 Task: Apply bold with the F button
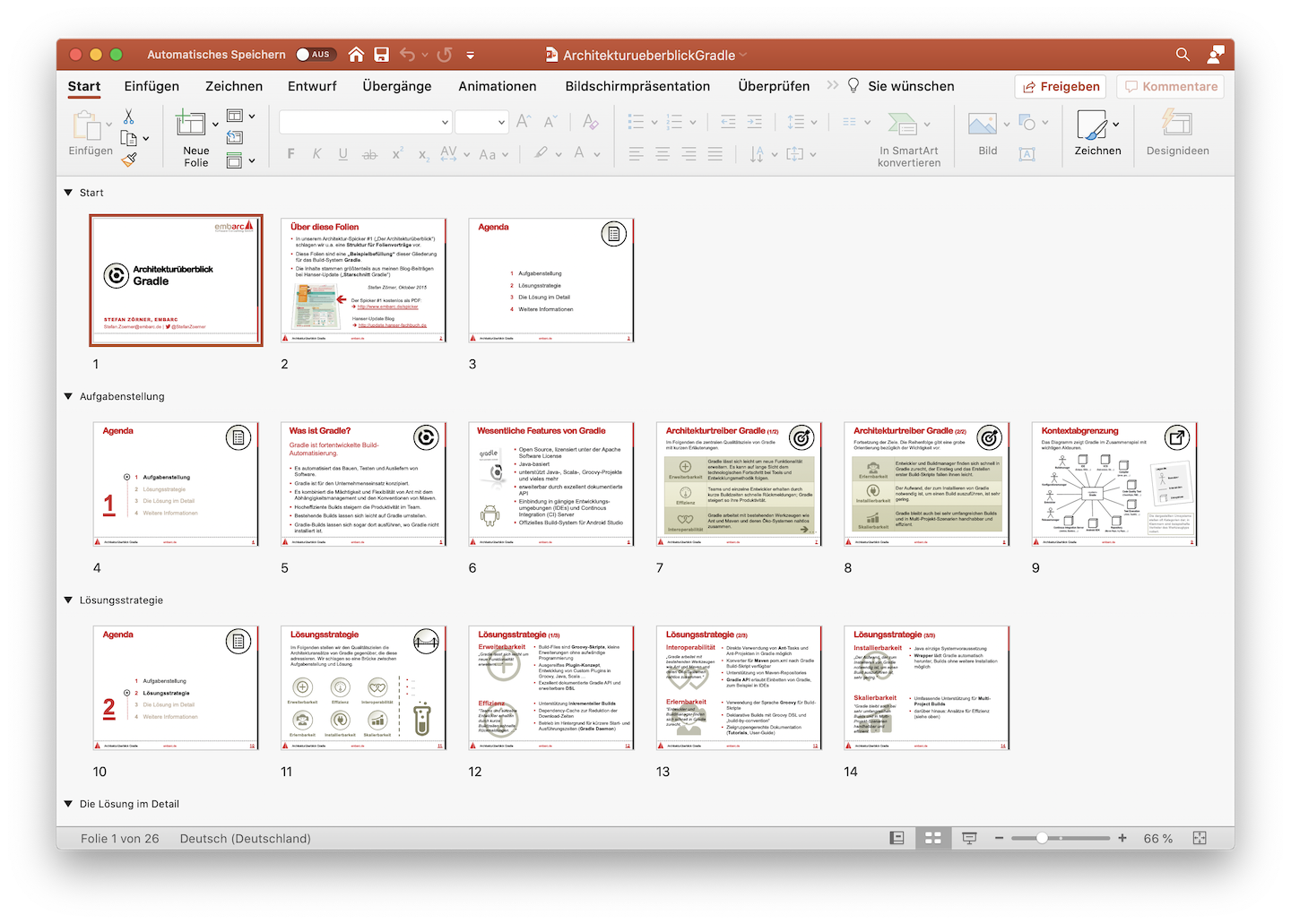point(290,154)
